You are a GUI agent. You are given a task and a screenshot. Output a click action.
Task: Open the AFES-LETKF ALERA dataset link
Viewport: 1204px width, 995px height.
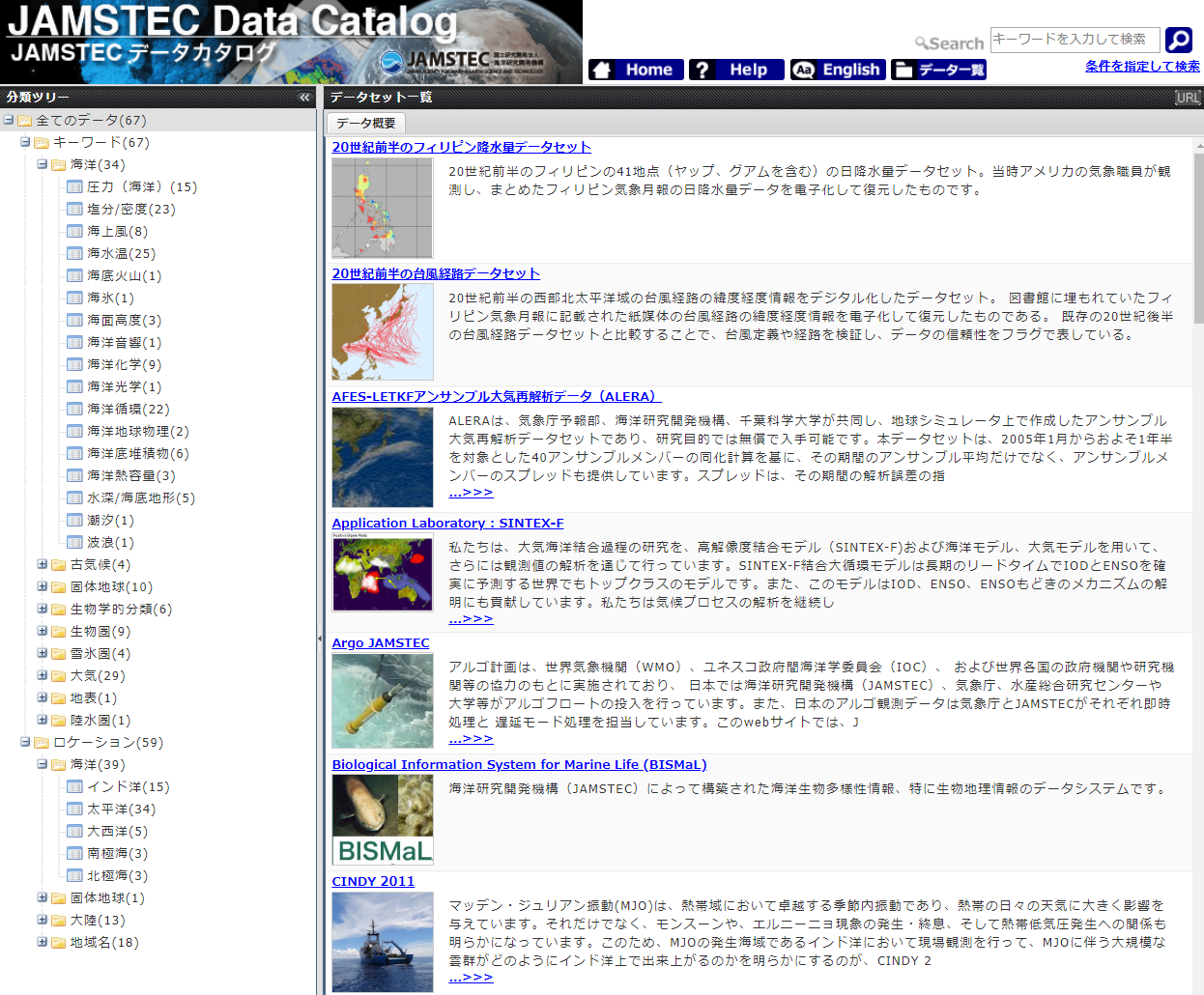pos(497,396)
